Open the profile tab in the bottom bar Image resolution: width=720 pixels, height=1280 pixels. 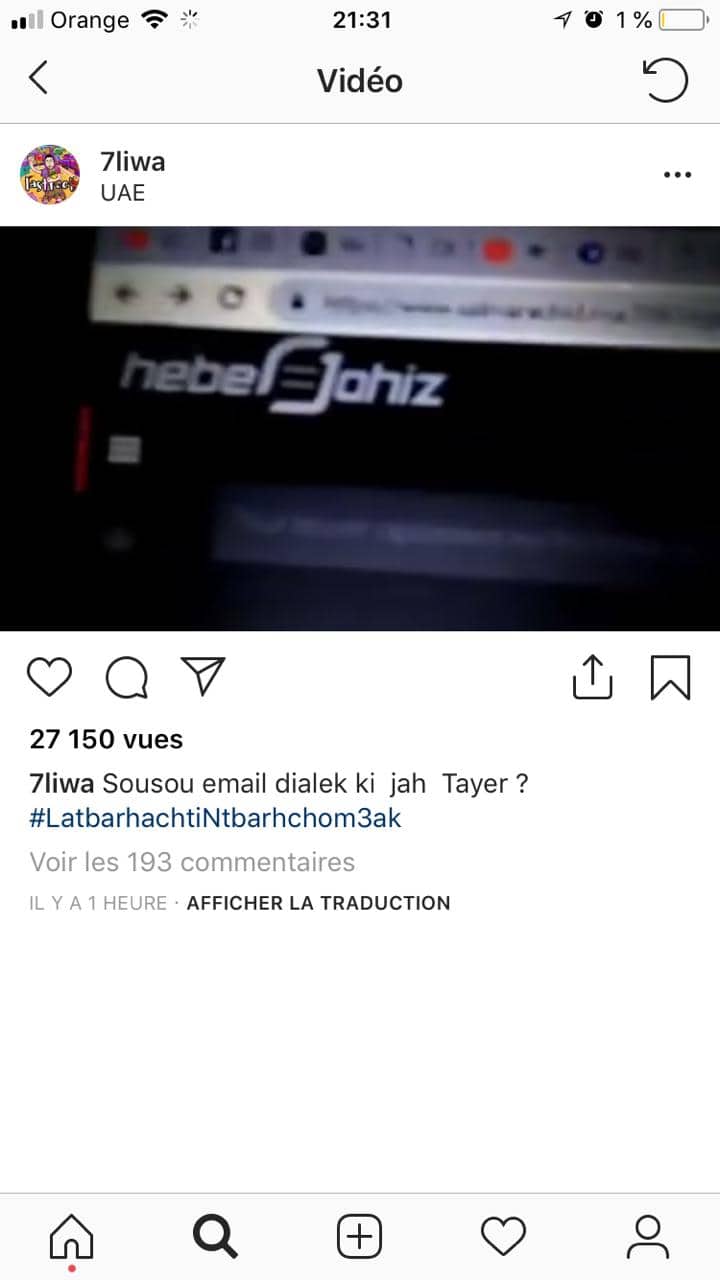pyautogui.click(x=647, y=1237)
